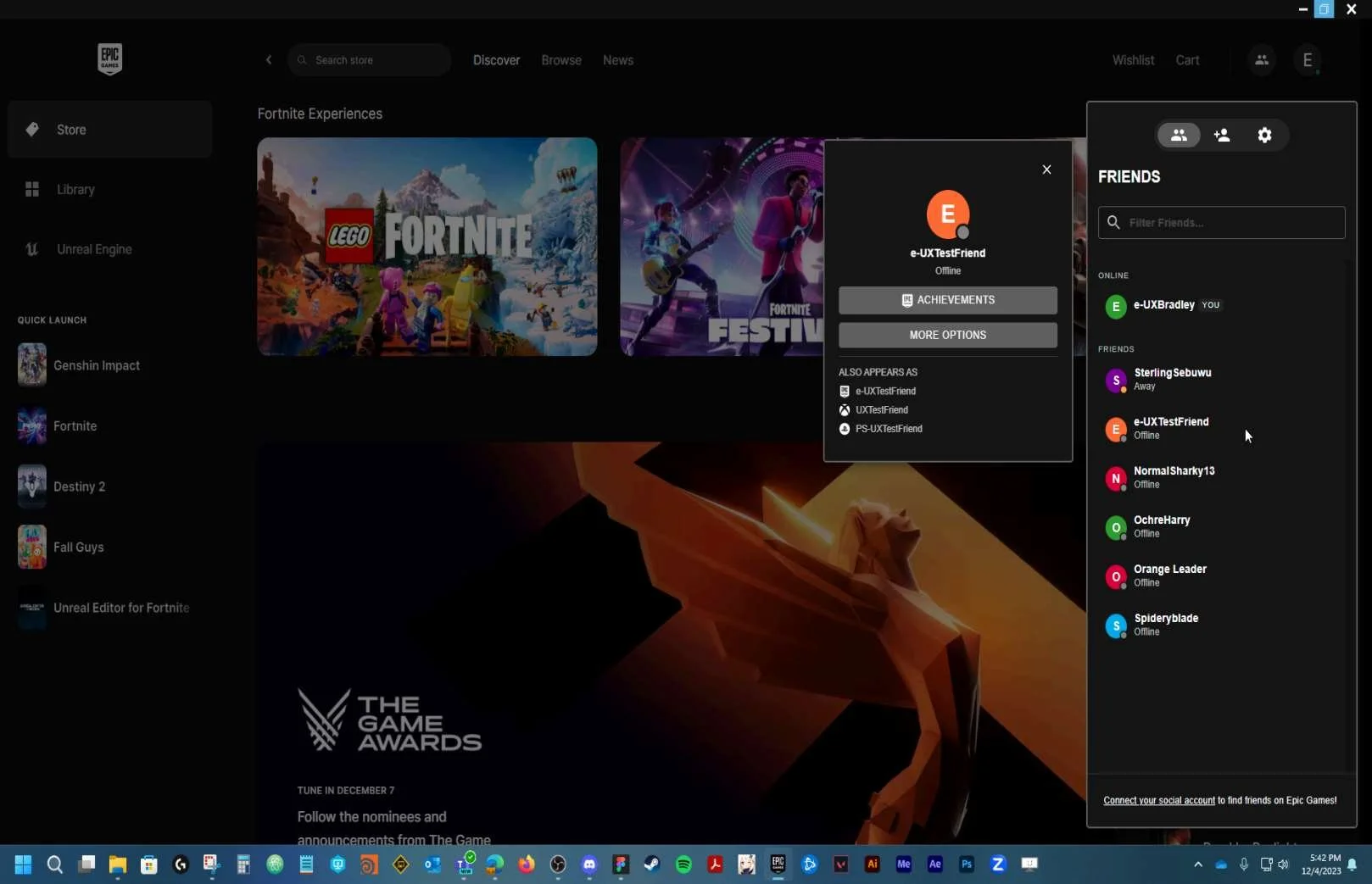Close the e-UXTestFriend profile popup
The height and width of the screenshot is (884, 1372).
point(1046,170)
